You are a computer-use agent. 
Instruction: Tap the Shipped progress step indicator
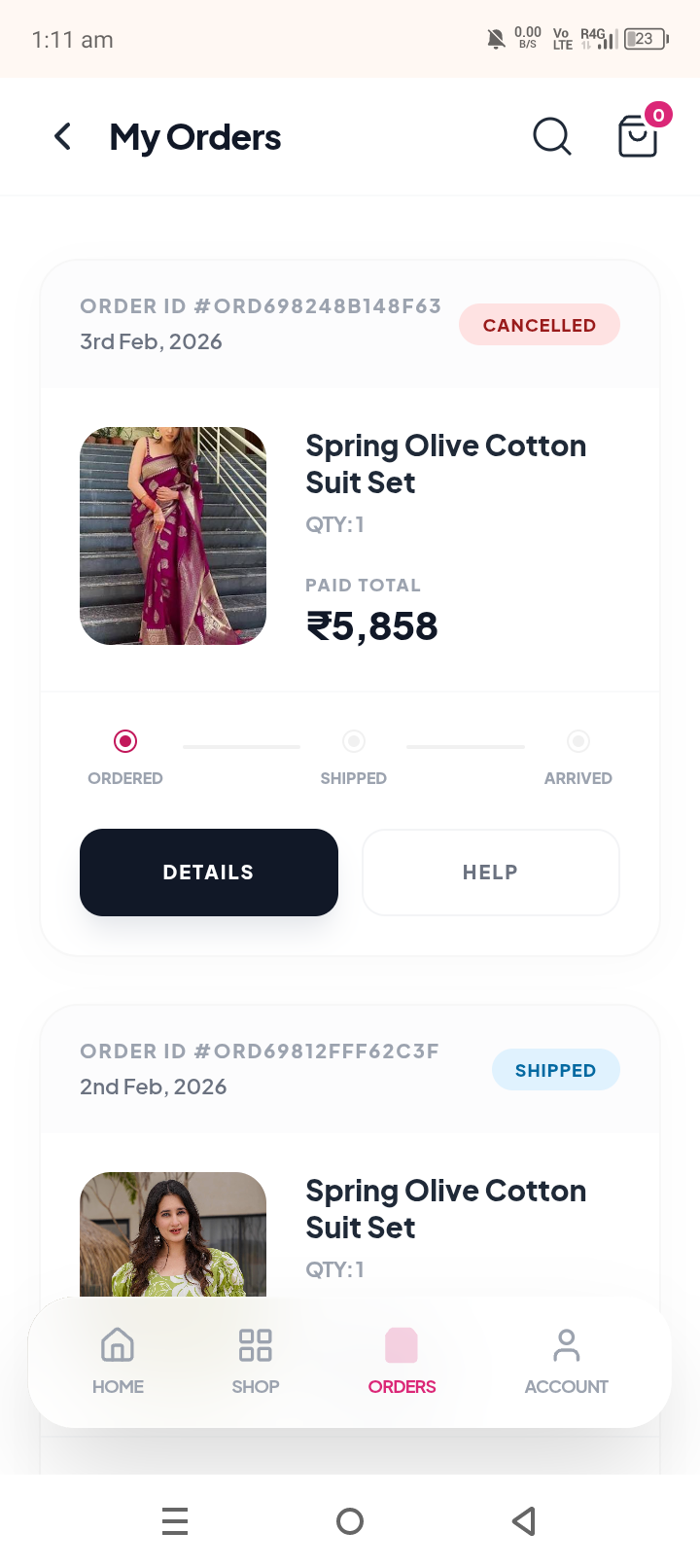coord(354,742)
